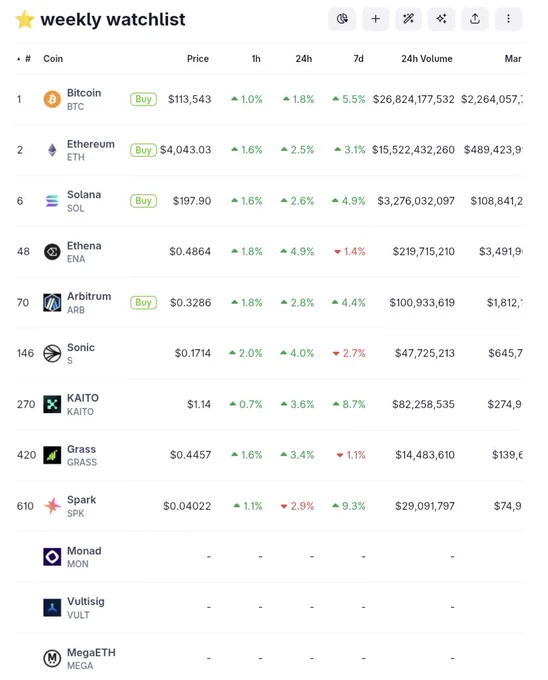The width and height of the screenshot is (548, 680).
Task: Add a coin with plus button
Action: pos(375,19)
